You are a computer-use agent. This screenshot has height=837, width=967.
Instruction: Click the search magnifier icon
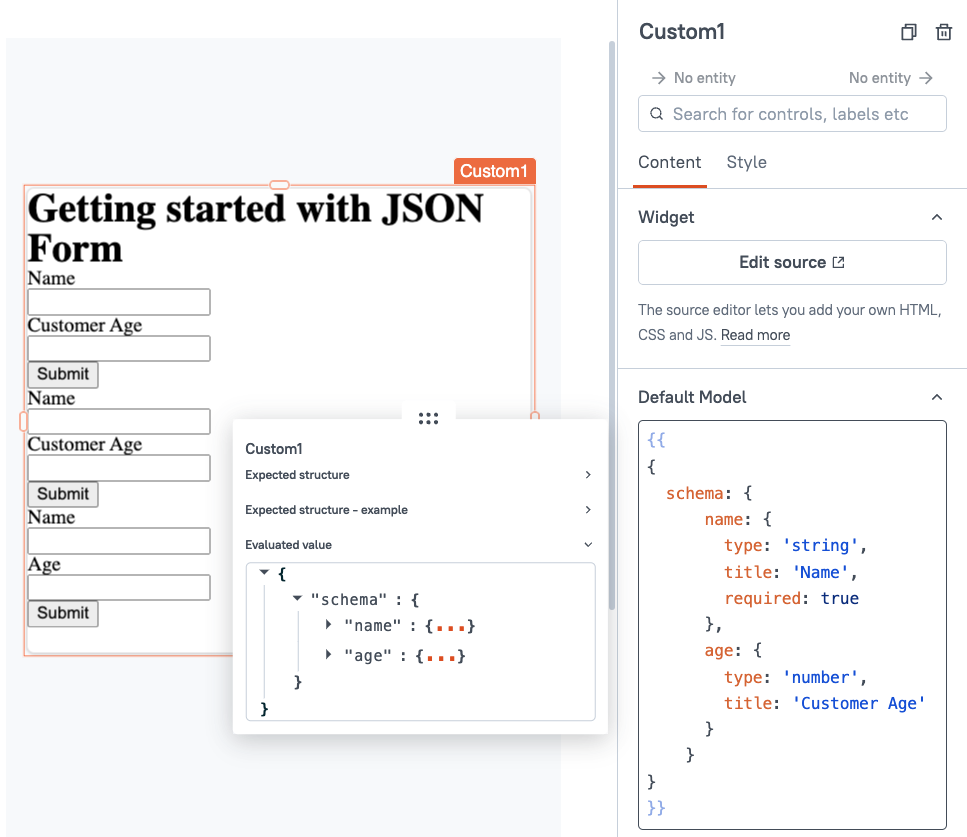coord(657,113)
